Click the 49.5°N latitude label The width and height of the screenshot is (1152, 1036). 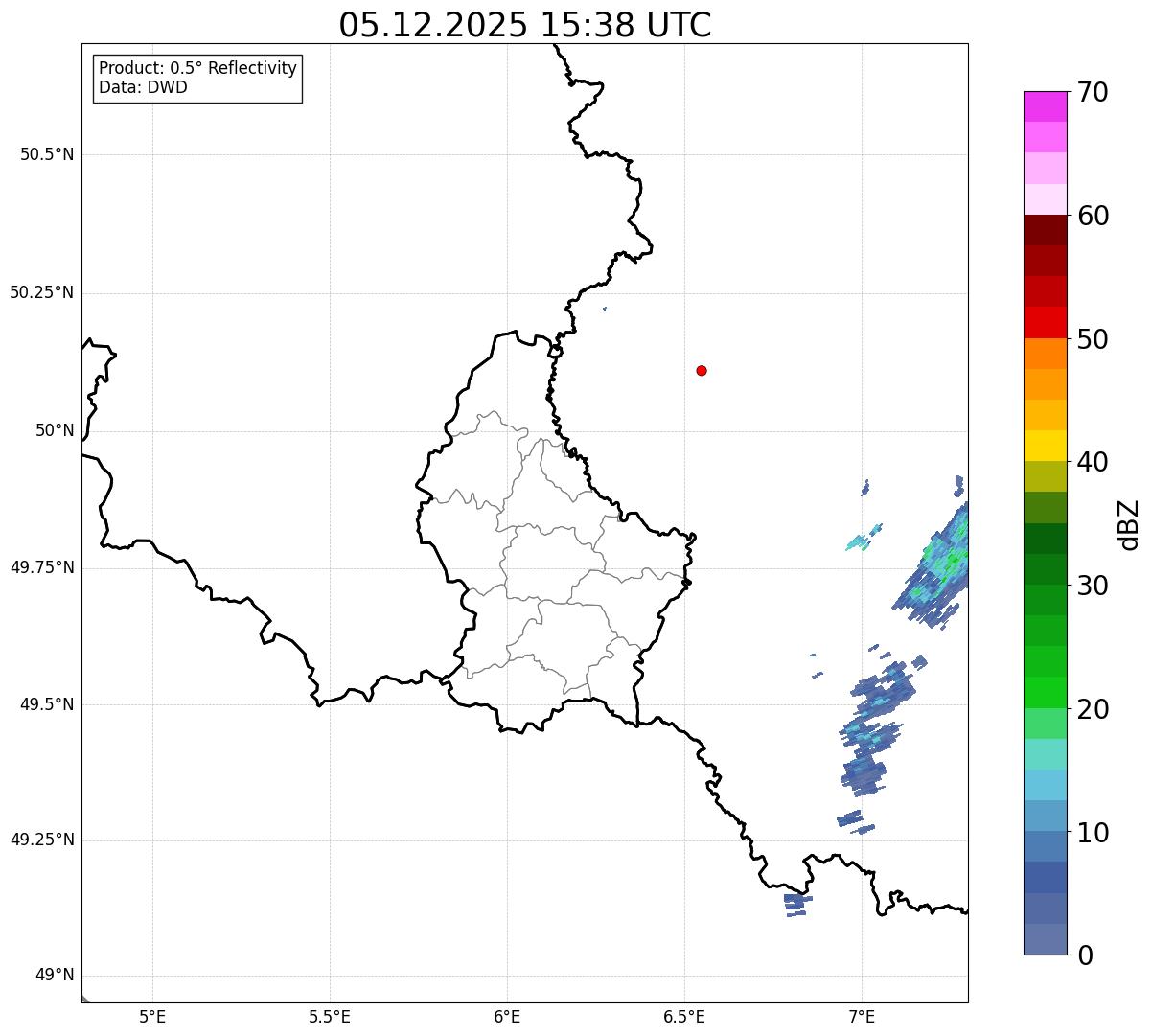tap(47, 704)
